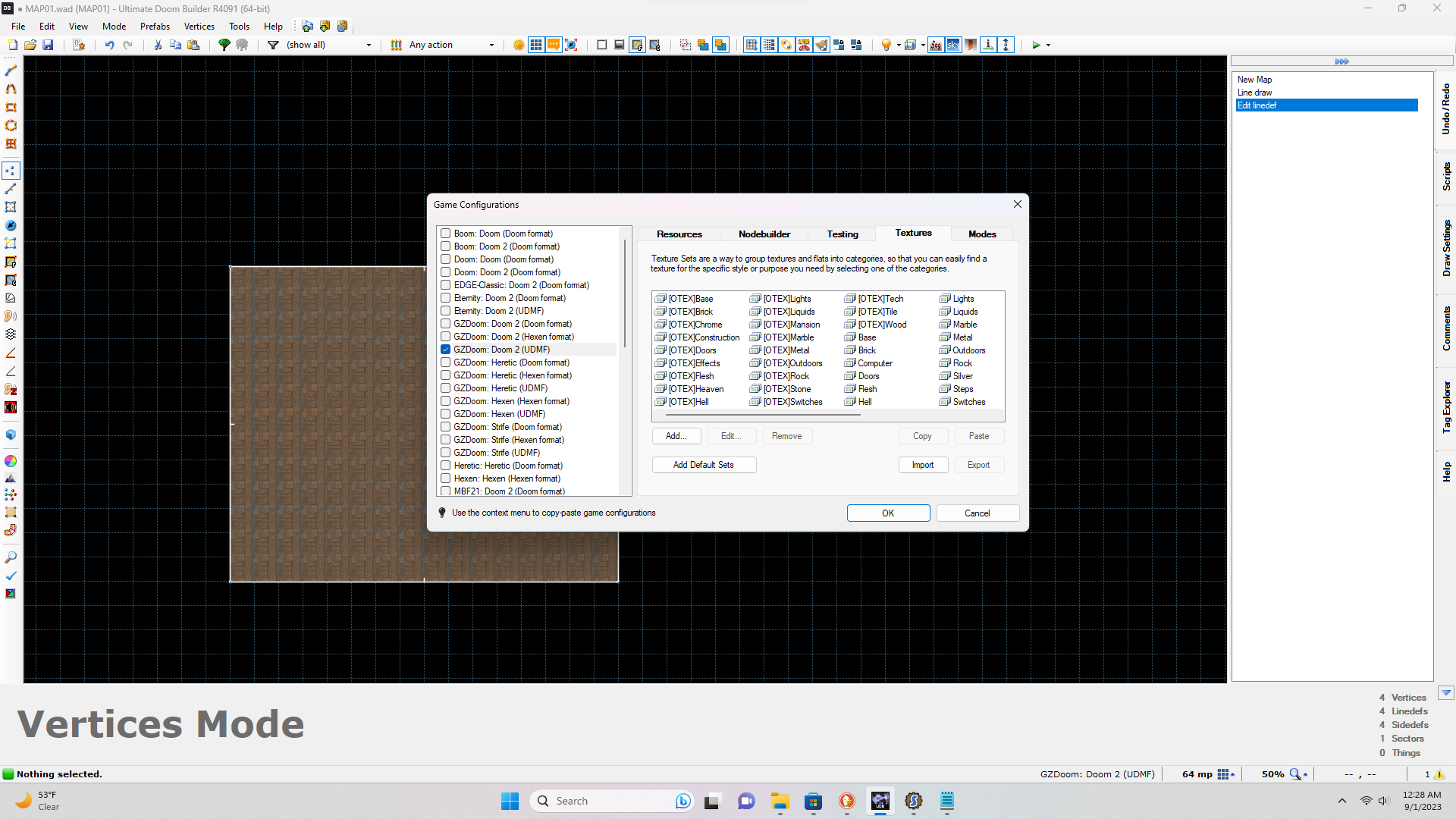
Task: Check GZDoom: Strife (UDMF) configuration
Action: 446,453
